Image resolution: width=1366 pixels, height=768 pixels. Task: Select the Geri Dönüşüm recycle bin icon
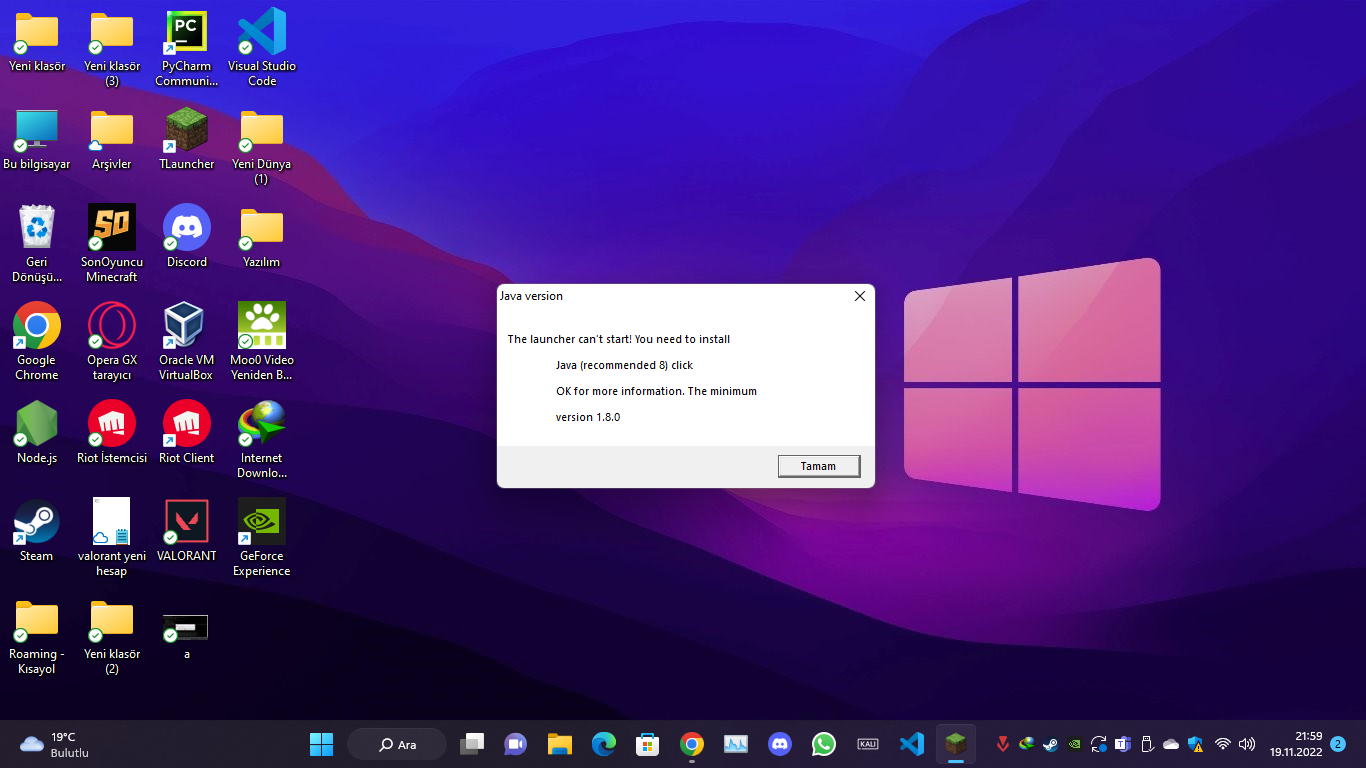[x=37, y=243]
